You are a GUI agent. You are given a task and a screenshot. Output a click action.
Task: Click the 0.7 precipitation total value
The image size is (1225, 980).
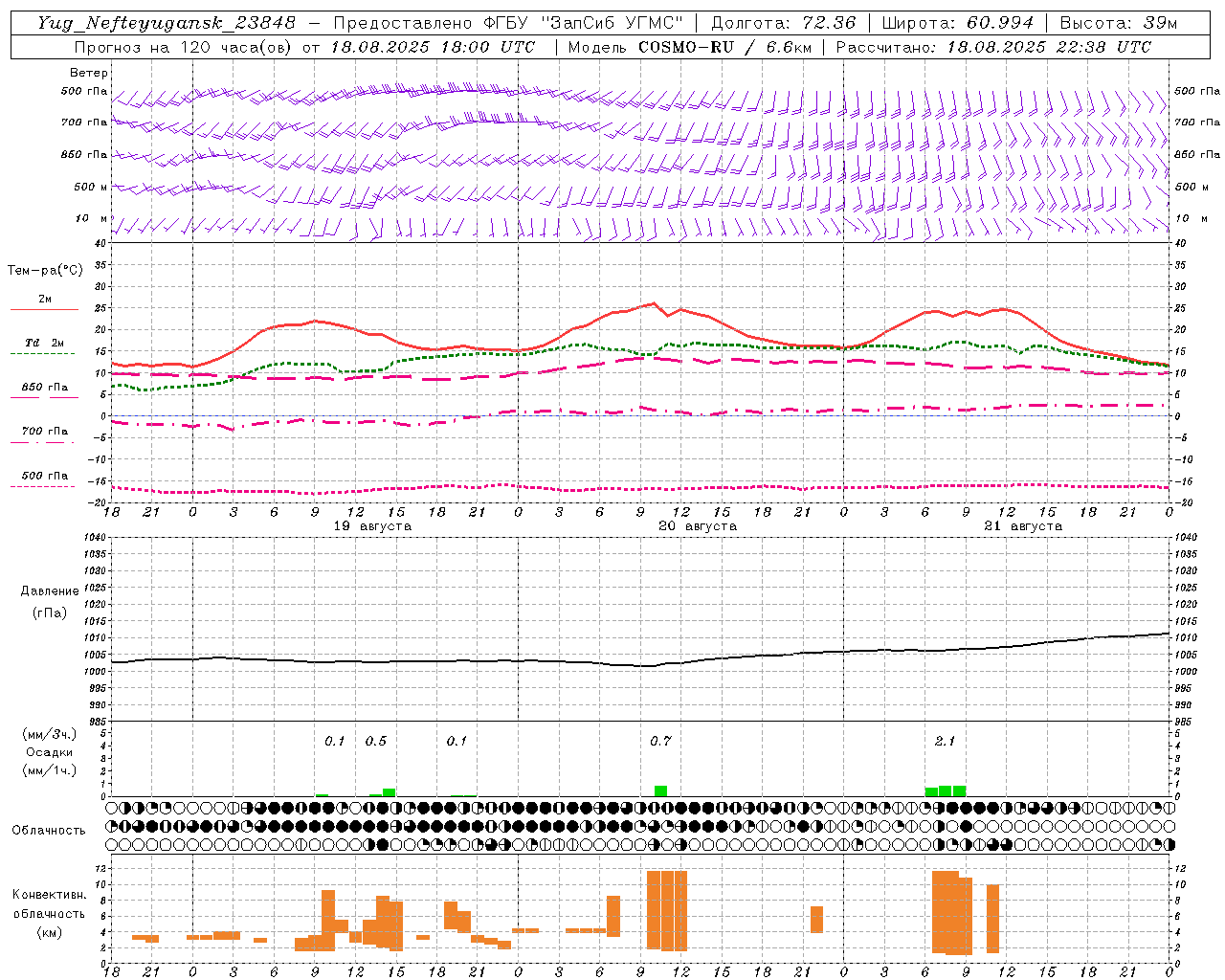[660, 741]
